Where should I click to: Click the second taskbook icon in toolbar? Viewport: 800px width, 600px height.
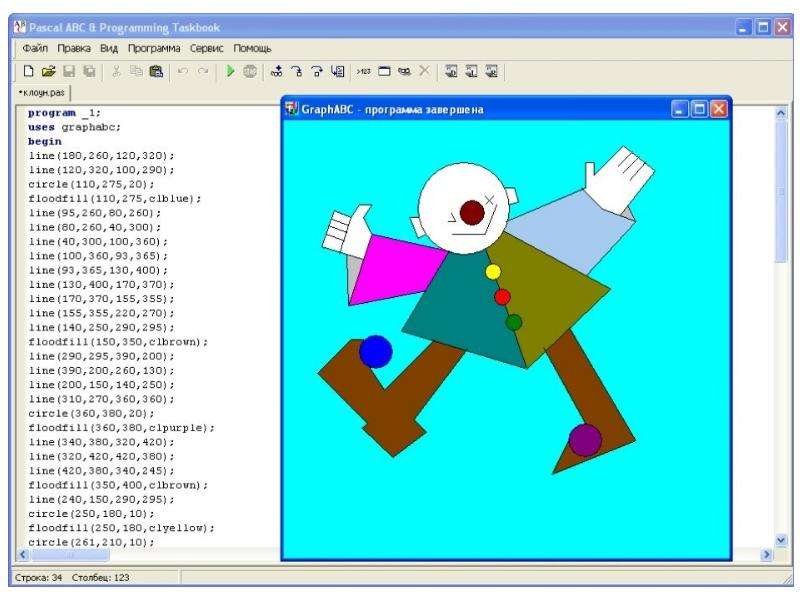pos(471,71)
